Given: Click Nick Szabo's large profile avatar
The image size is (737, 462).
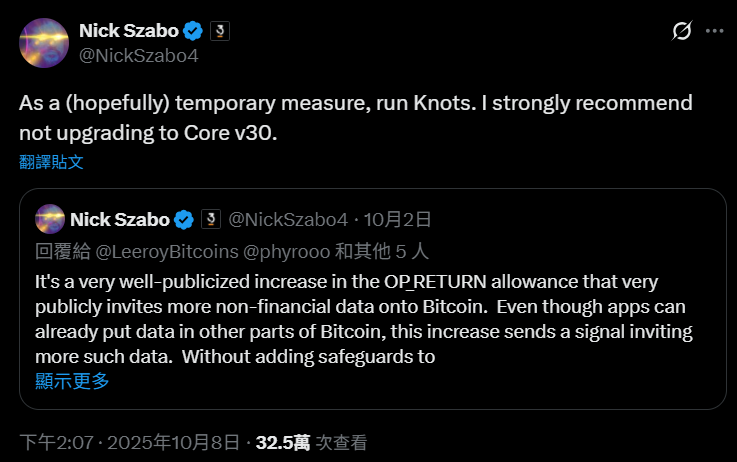Looking at the screenshot, I should coord(46,44).
